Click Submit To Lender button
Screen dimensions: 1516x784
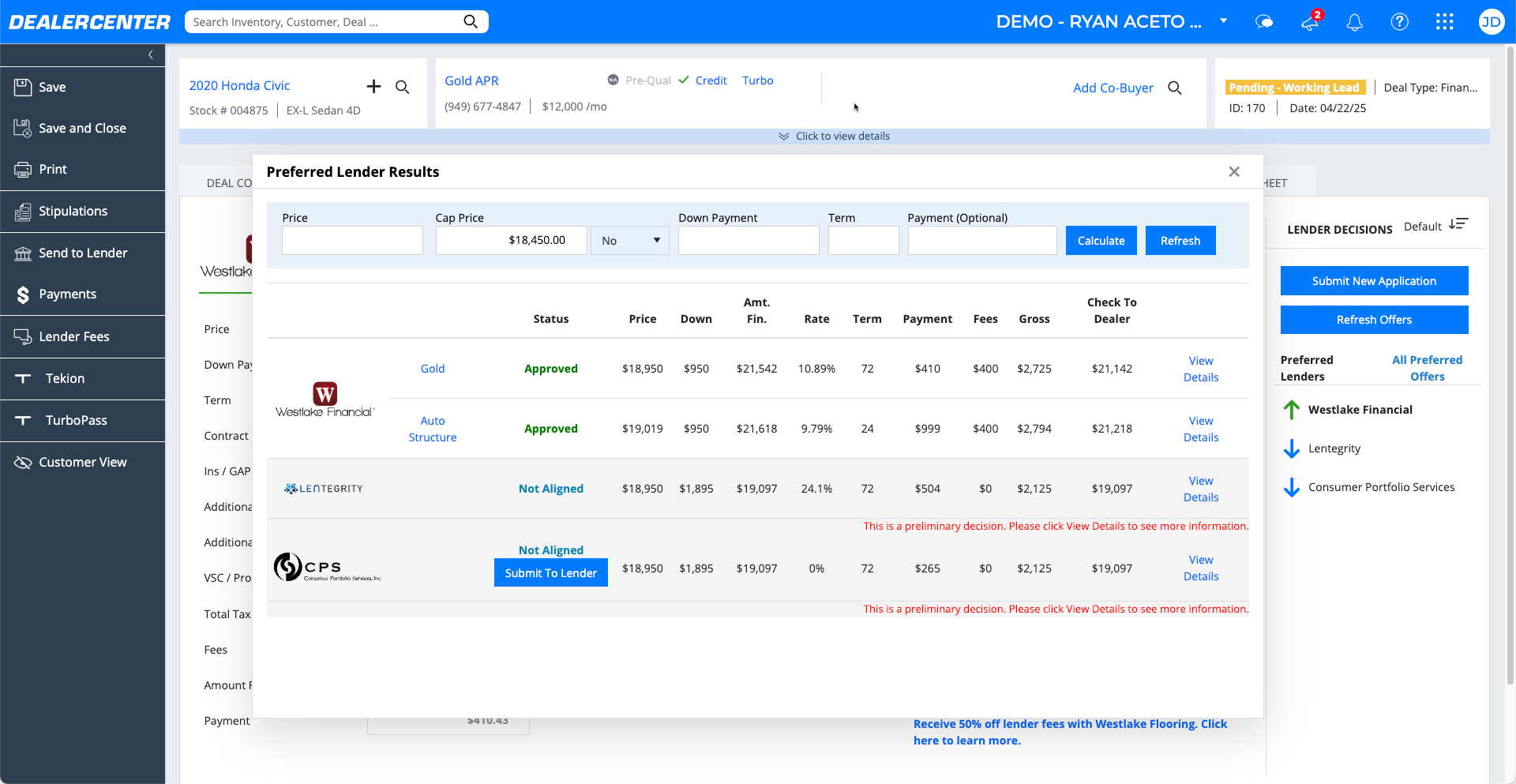551,572
